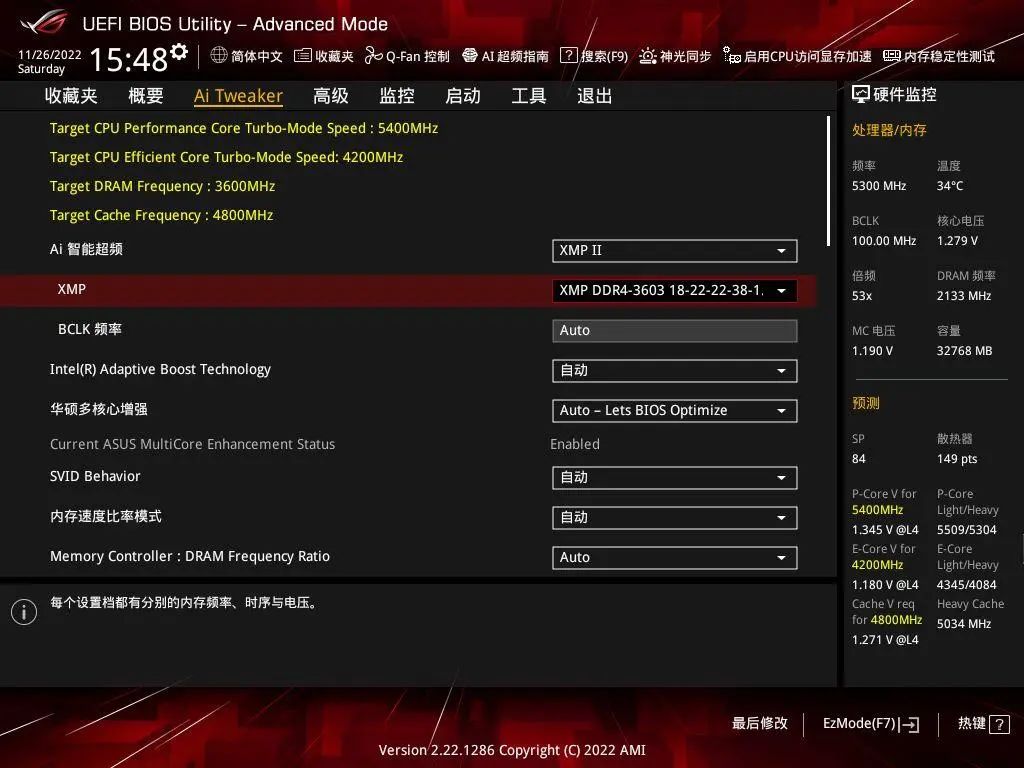Click Target CPU Efficient Core Turbo-Mode Speed text
This screenshot has height=768, width=1024.
pyautogui.click(x=227, y=157)
